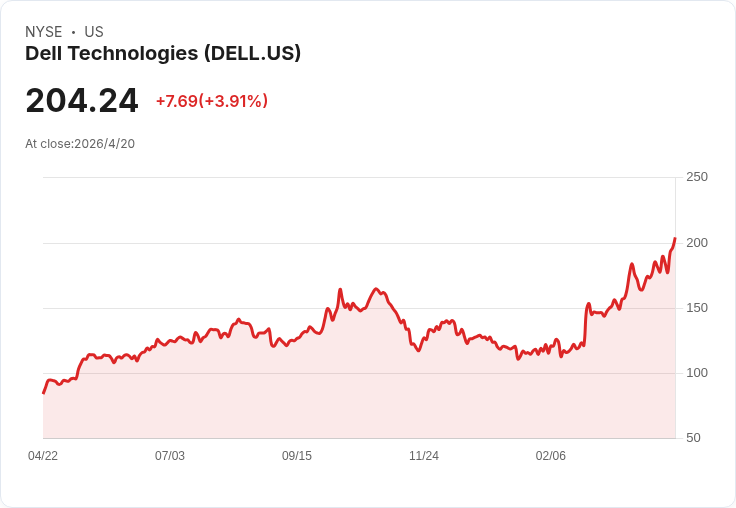Click the 100 price axis label
The width and height of the screenshot is (736, 508).
pos(697,373)
